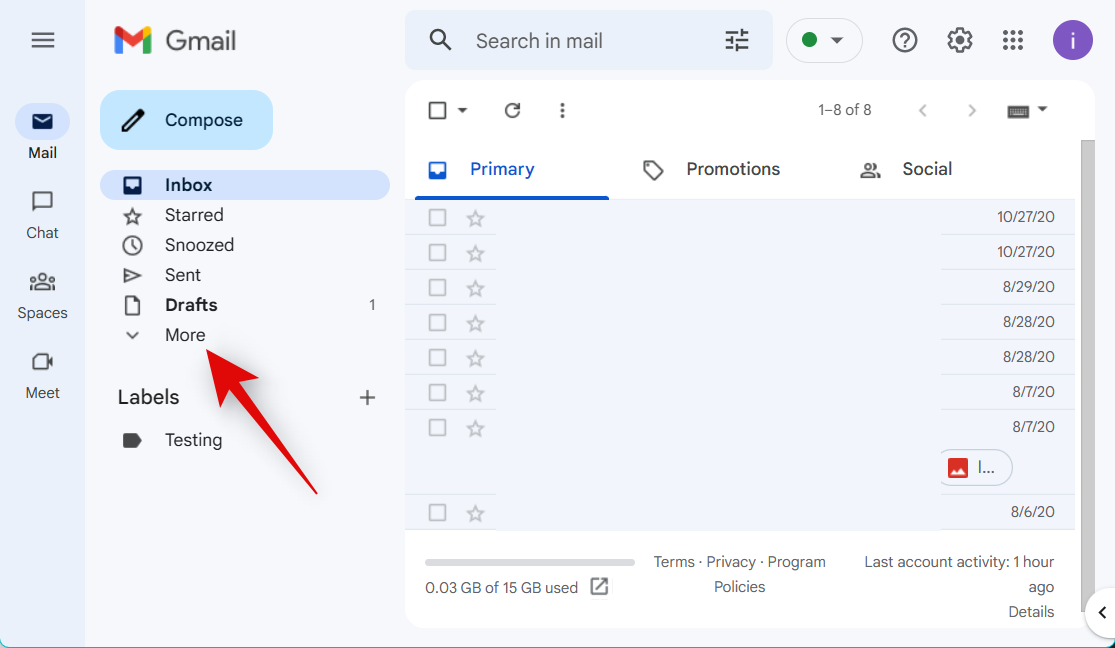The width and height of the screenshot is (1115, 648).
Task: Open the Testing label
Action: tap(245, 440)
